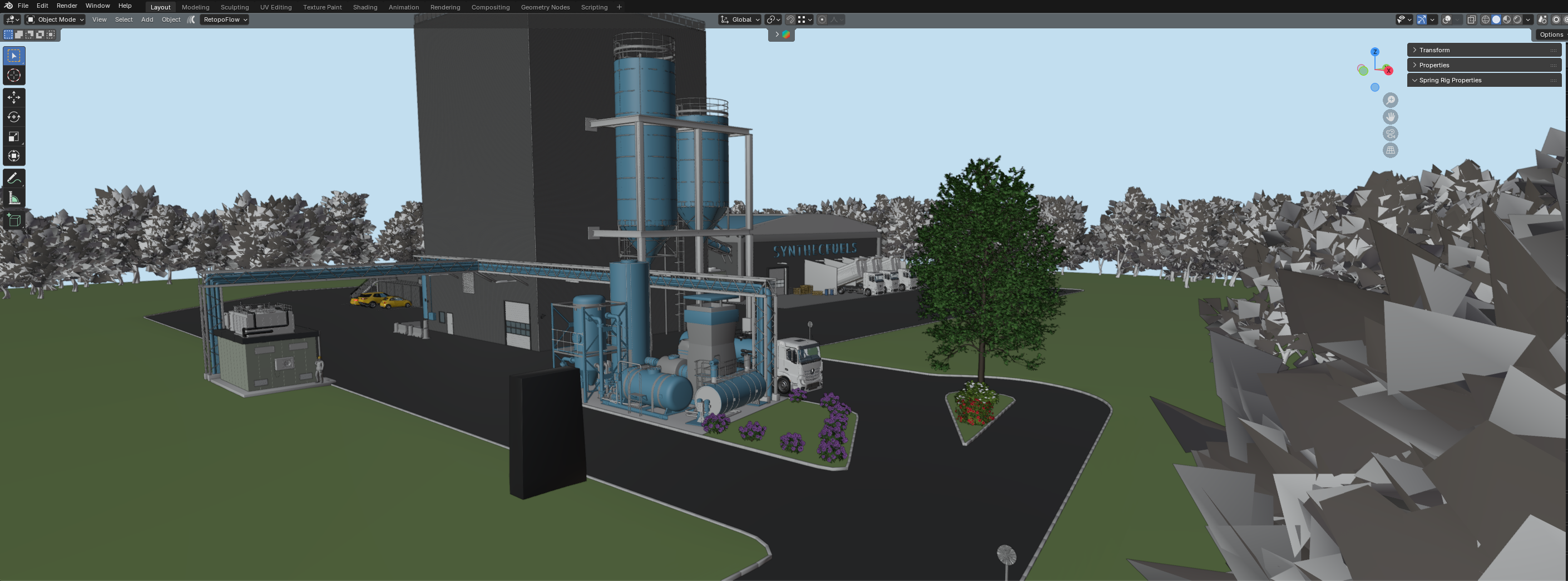This screenshot has width=1568, height=581.
Task: Activate the Rotate tool
Action: pos(14,117)
